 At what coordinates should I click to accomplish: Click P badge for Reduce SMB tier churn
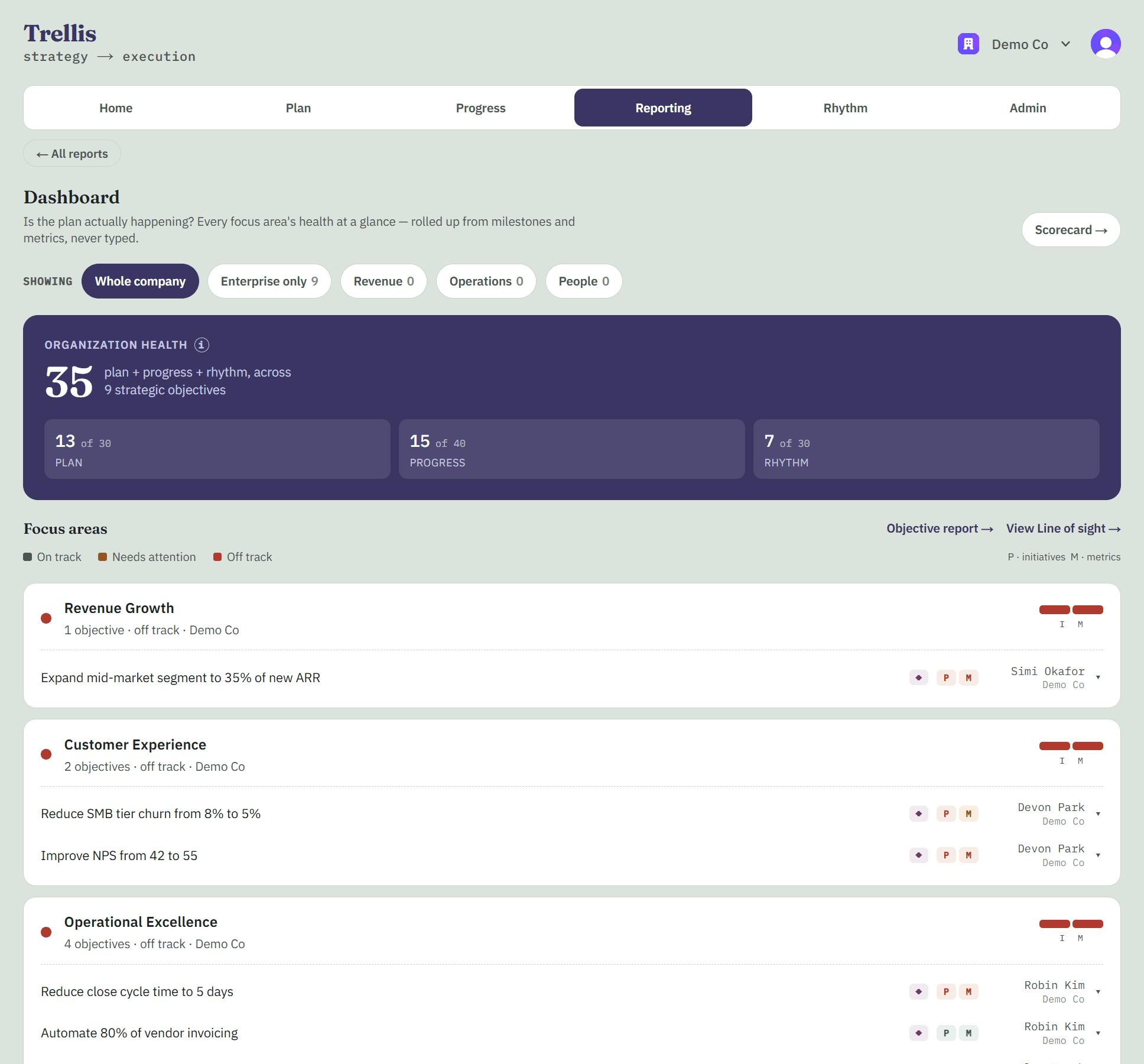pos(946,814)
